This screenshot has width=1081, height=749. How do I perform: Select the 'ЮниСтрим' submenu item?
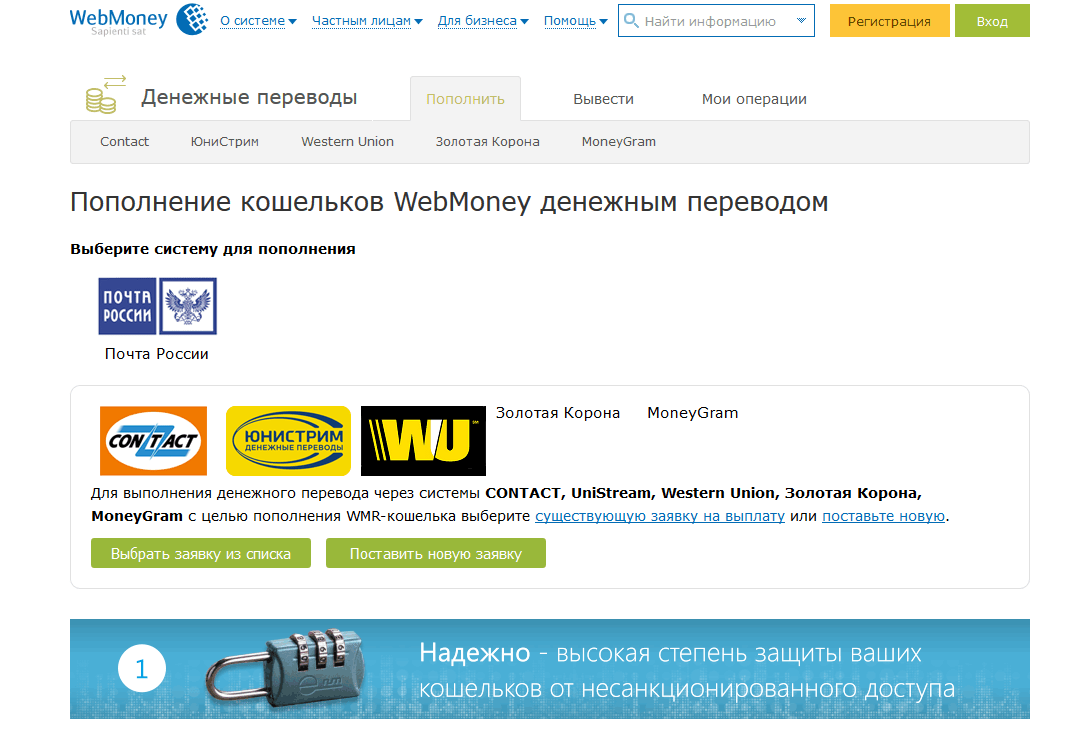coord(225,141)
